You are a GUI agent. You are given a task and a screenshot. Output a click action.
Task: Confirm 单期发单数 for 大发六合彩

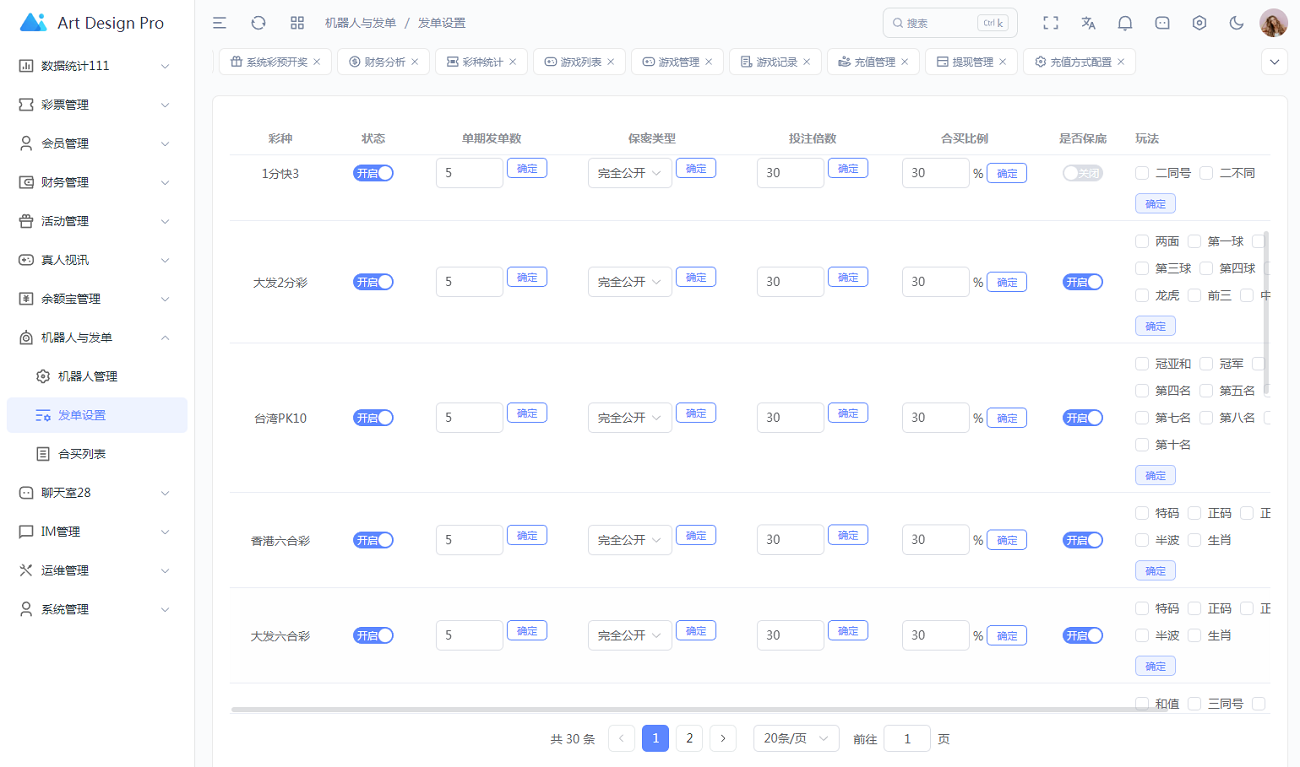[x=527, y=631]
